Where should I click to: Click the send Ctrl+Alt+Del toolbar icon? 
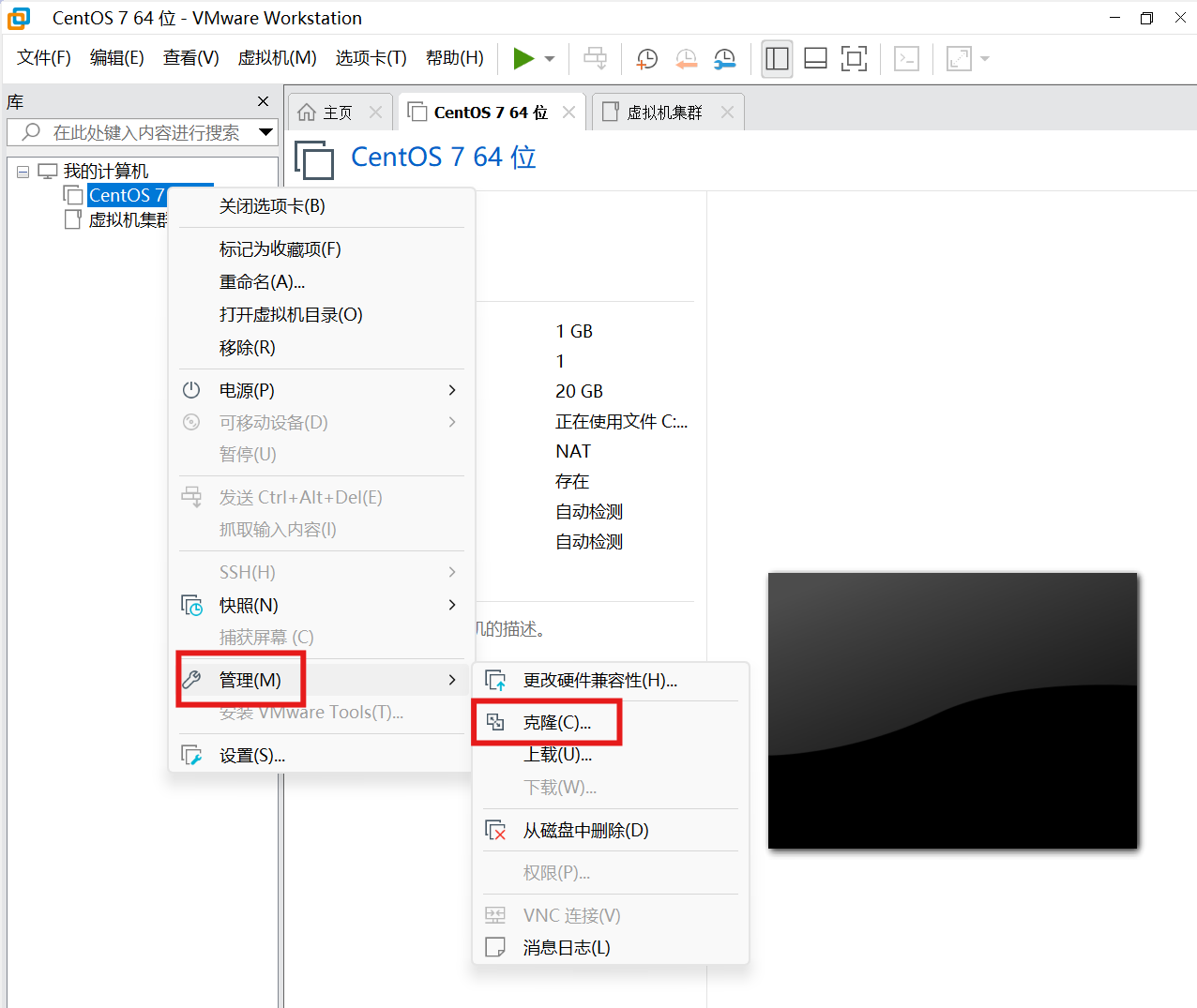click(x=595, y=58)
